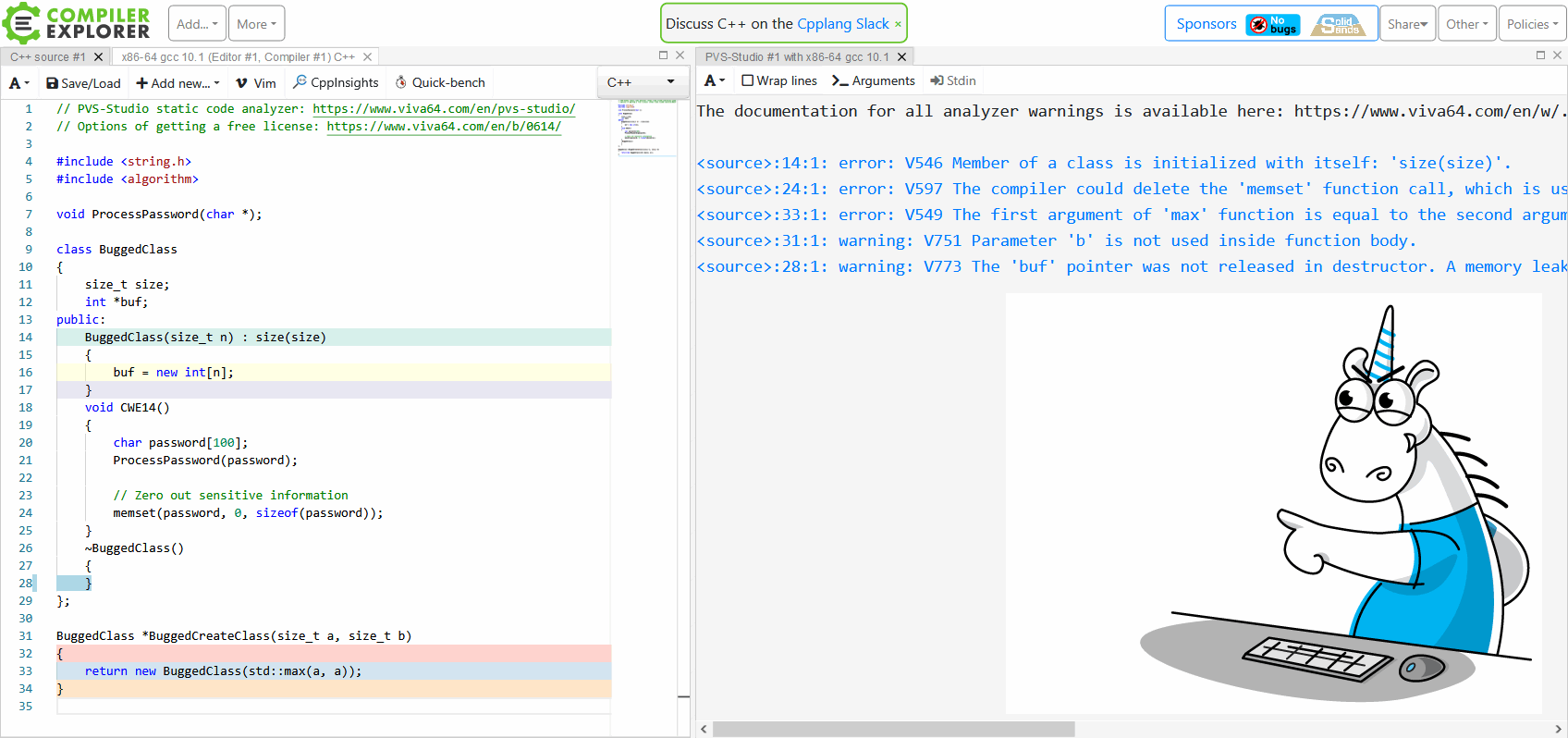
Task: Close the PVS-Studio #1 tab
Action: point(902,57)
